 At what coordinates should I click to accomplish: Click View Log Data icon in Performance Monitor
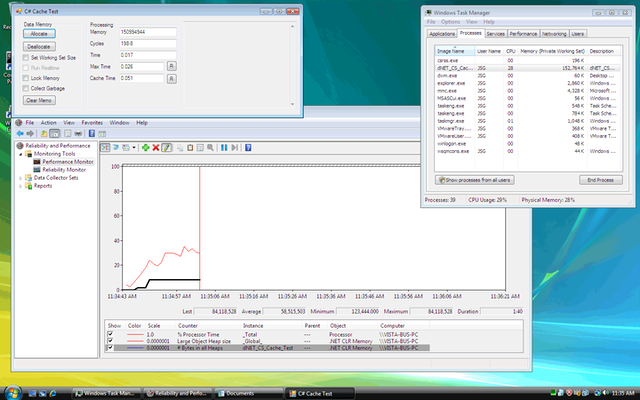pos(116,147)
